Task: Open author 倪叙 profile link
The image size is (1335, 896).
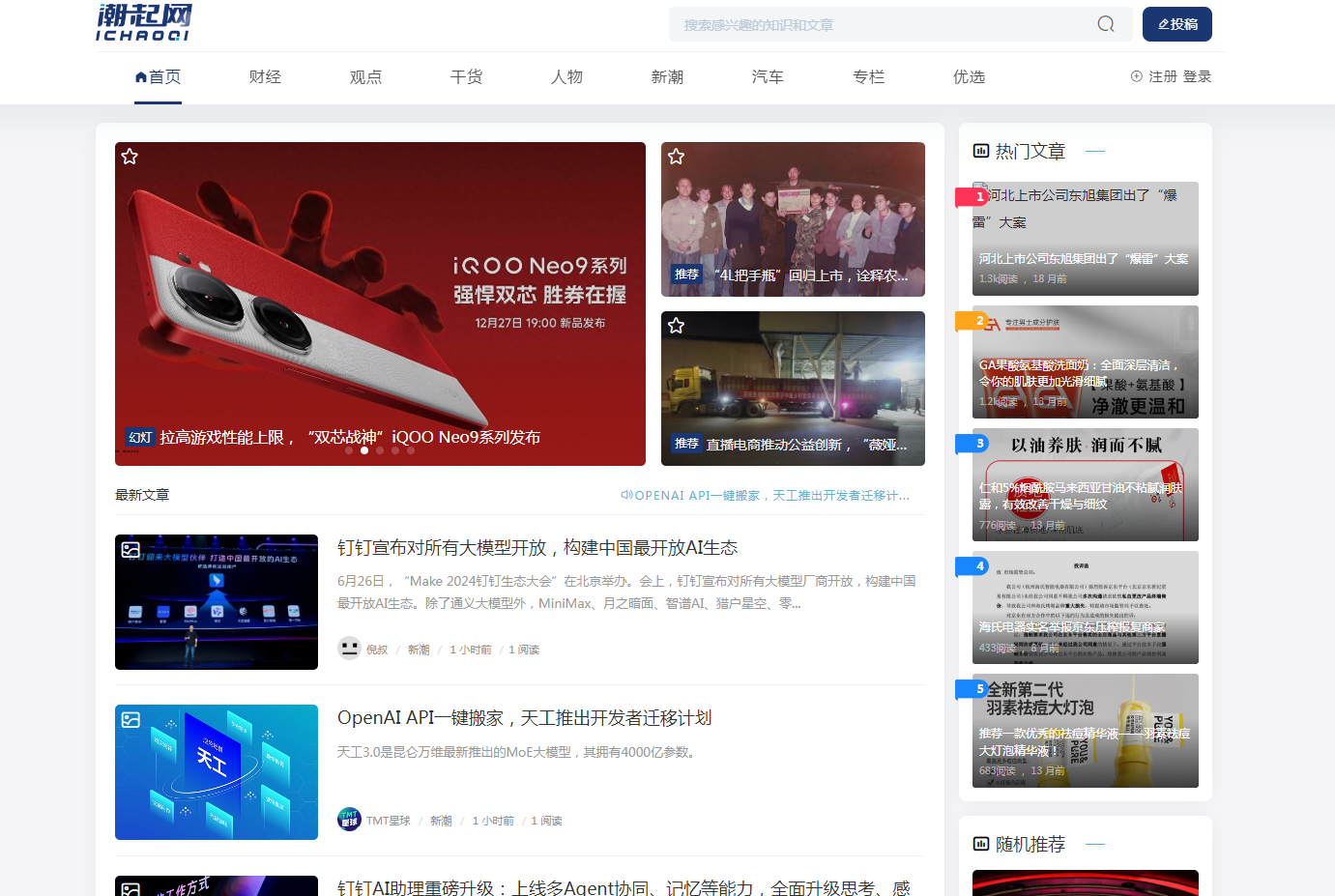Action: click(377, 650)
